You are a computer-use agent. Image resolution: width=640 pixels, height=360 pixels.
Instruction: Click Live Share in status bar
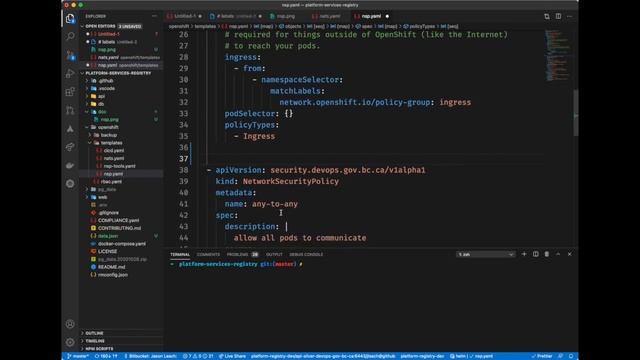tap(233, 356)
